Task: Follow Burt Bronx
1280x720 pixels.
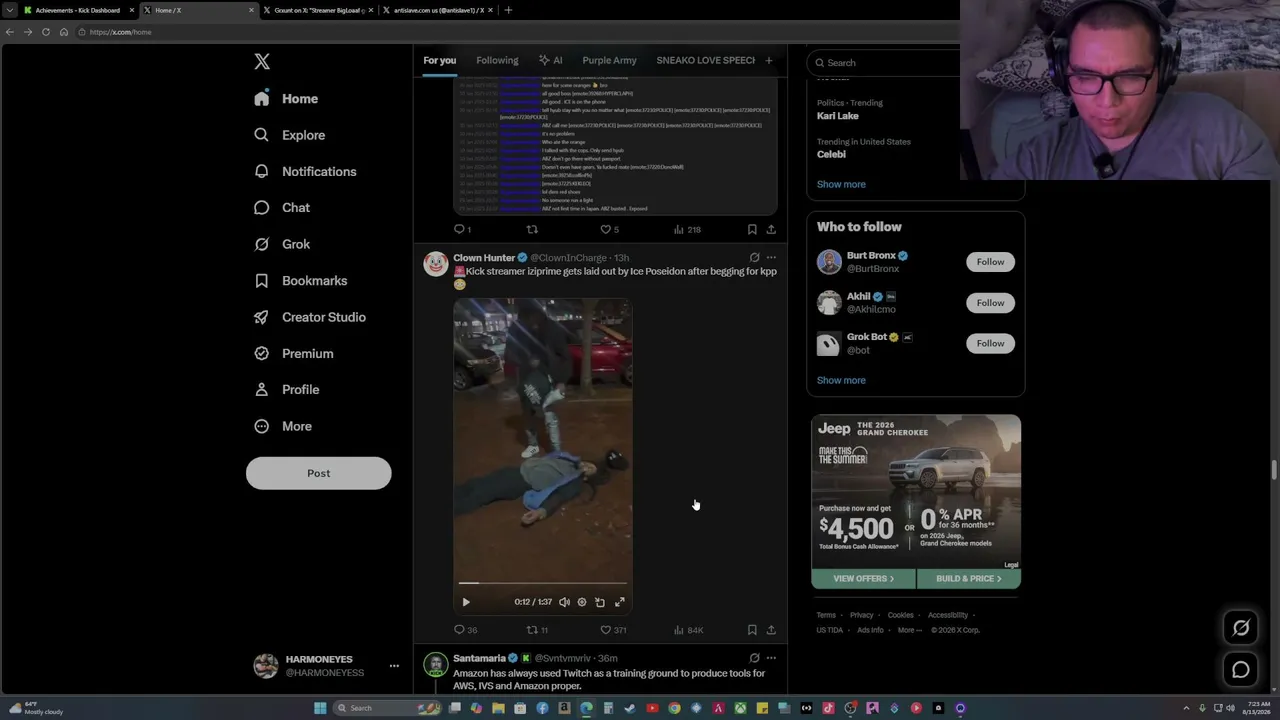Action: (x=990, y=262)
